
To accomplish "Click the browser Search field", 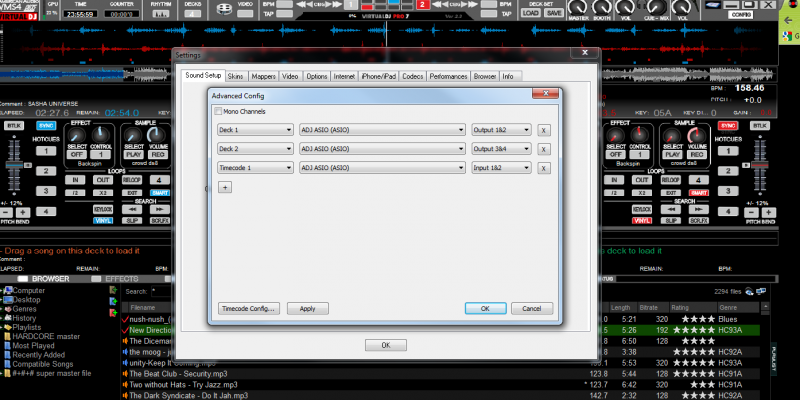I will tap(161, 291).
